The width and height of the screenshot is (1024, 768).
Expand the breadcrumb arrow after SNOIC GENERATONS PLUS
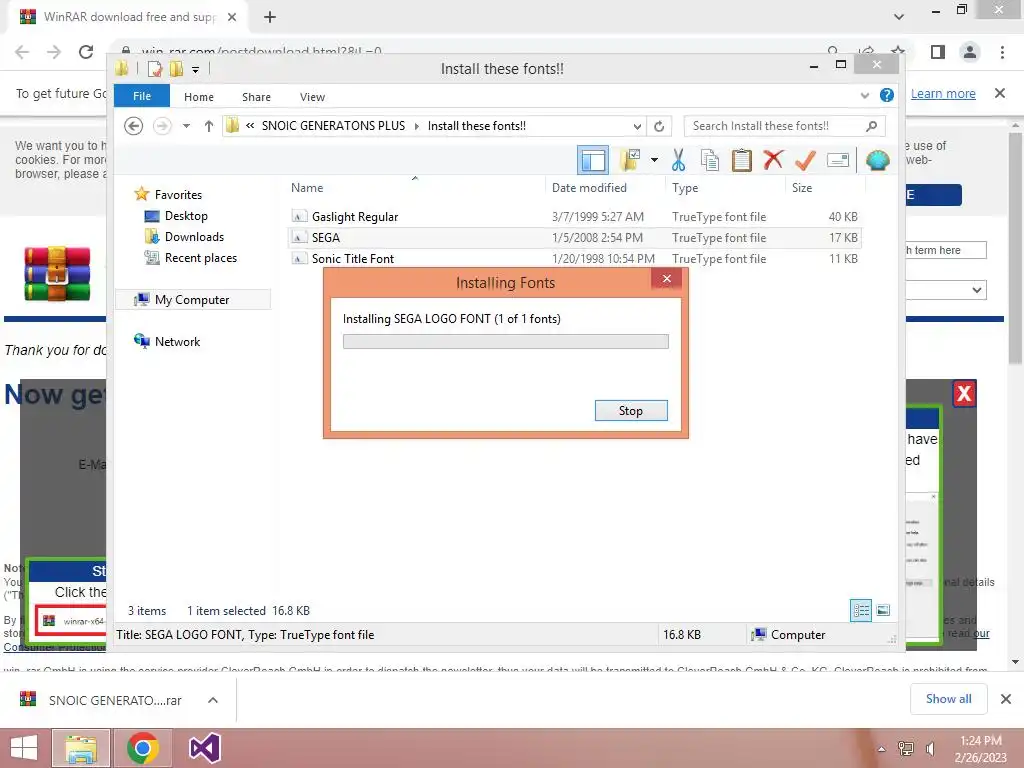417,126
